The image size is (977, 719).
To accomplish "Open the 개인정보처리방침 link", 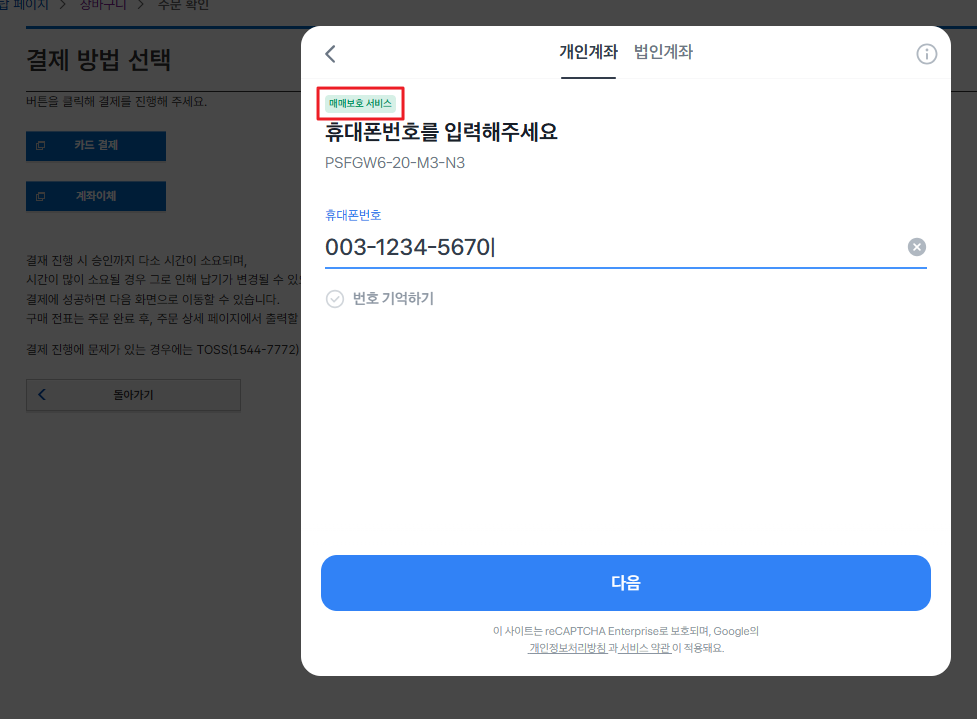I will (568, 648).
